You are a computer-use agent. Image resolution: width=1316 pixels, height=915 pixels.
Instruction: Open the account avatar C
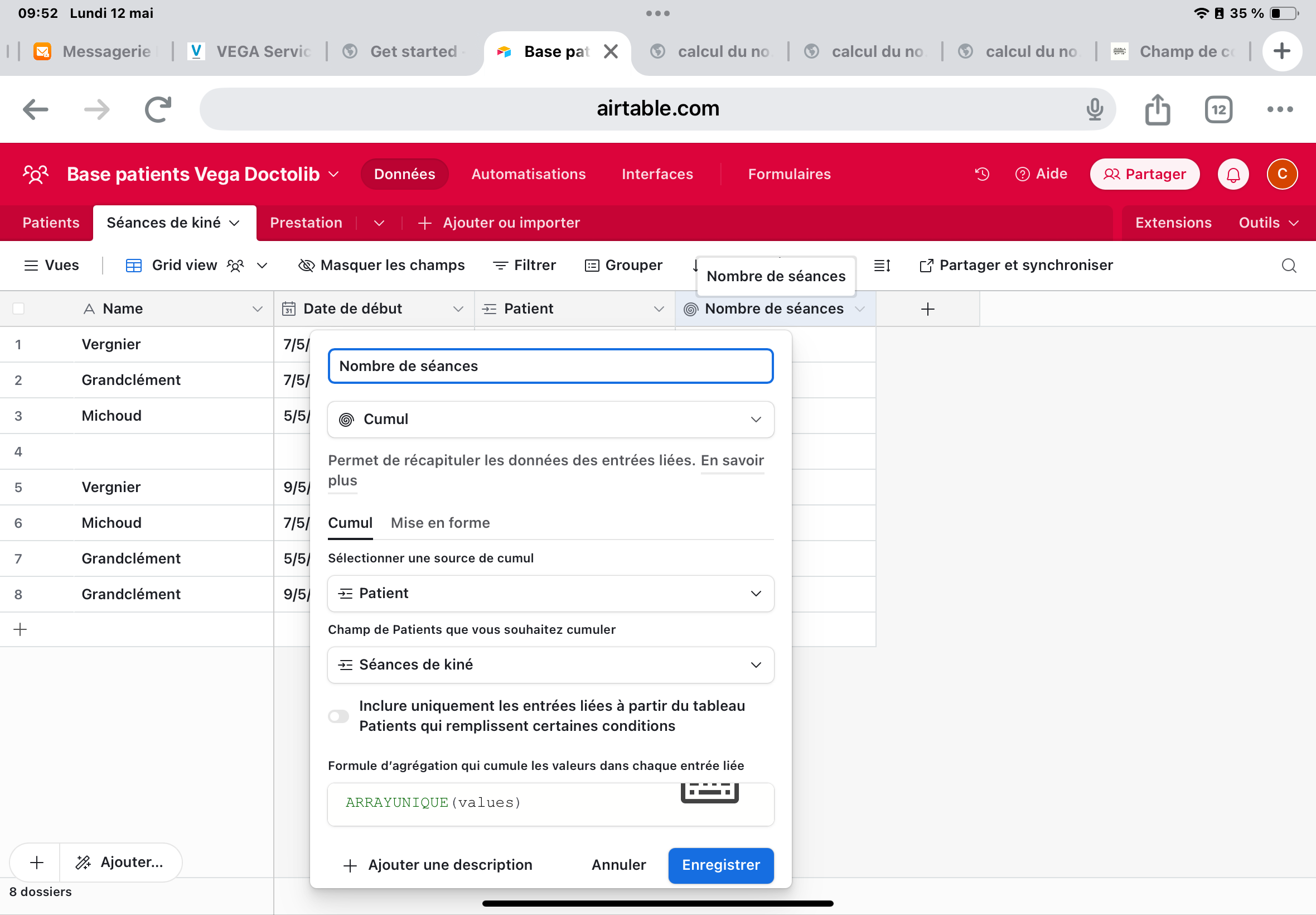[x=1282, y=174]
